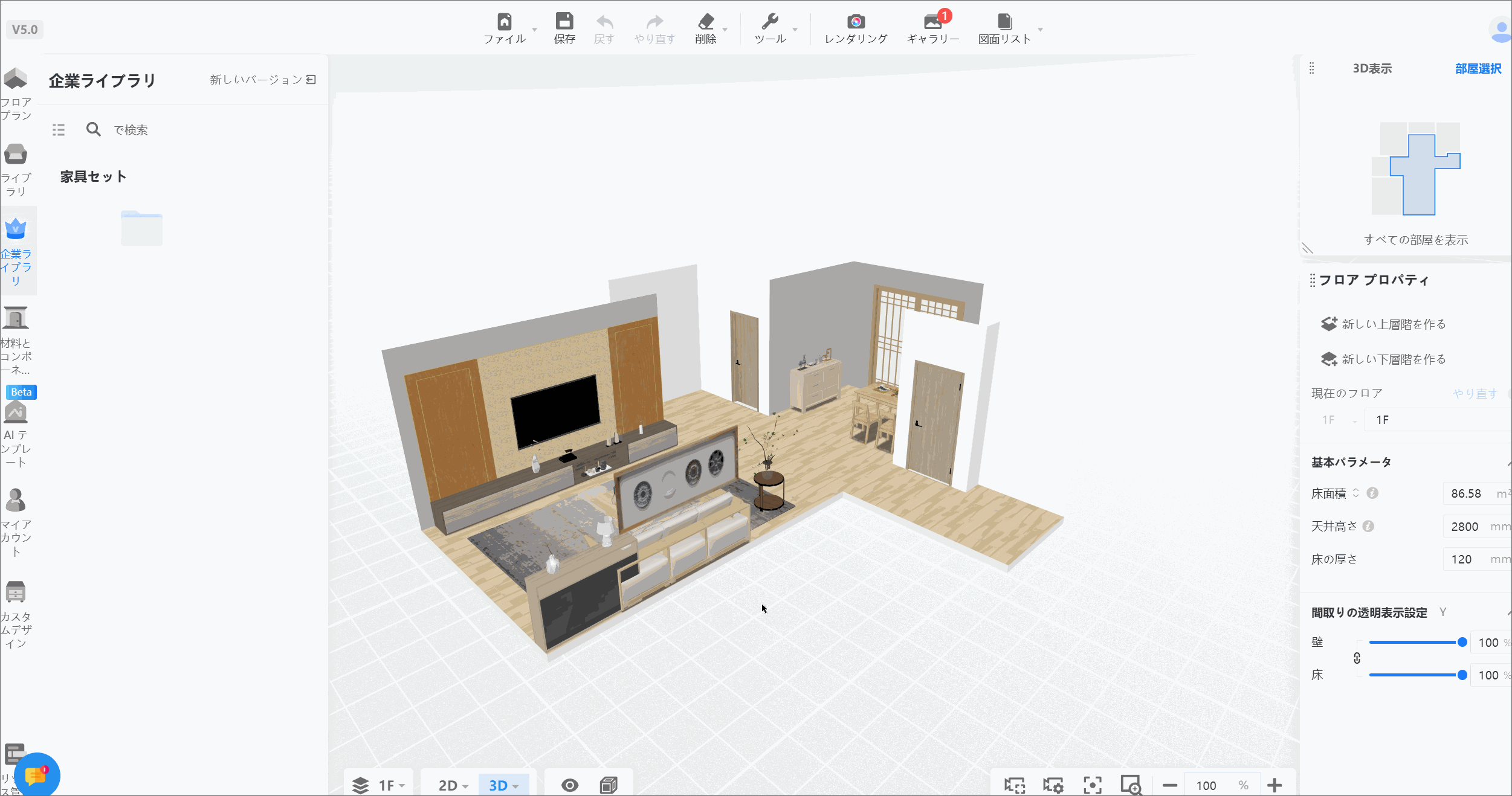Screen dimensions: 1512x796
Task: Click やり直す next to 現在のフロア
Action: pos(1475,393)
